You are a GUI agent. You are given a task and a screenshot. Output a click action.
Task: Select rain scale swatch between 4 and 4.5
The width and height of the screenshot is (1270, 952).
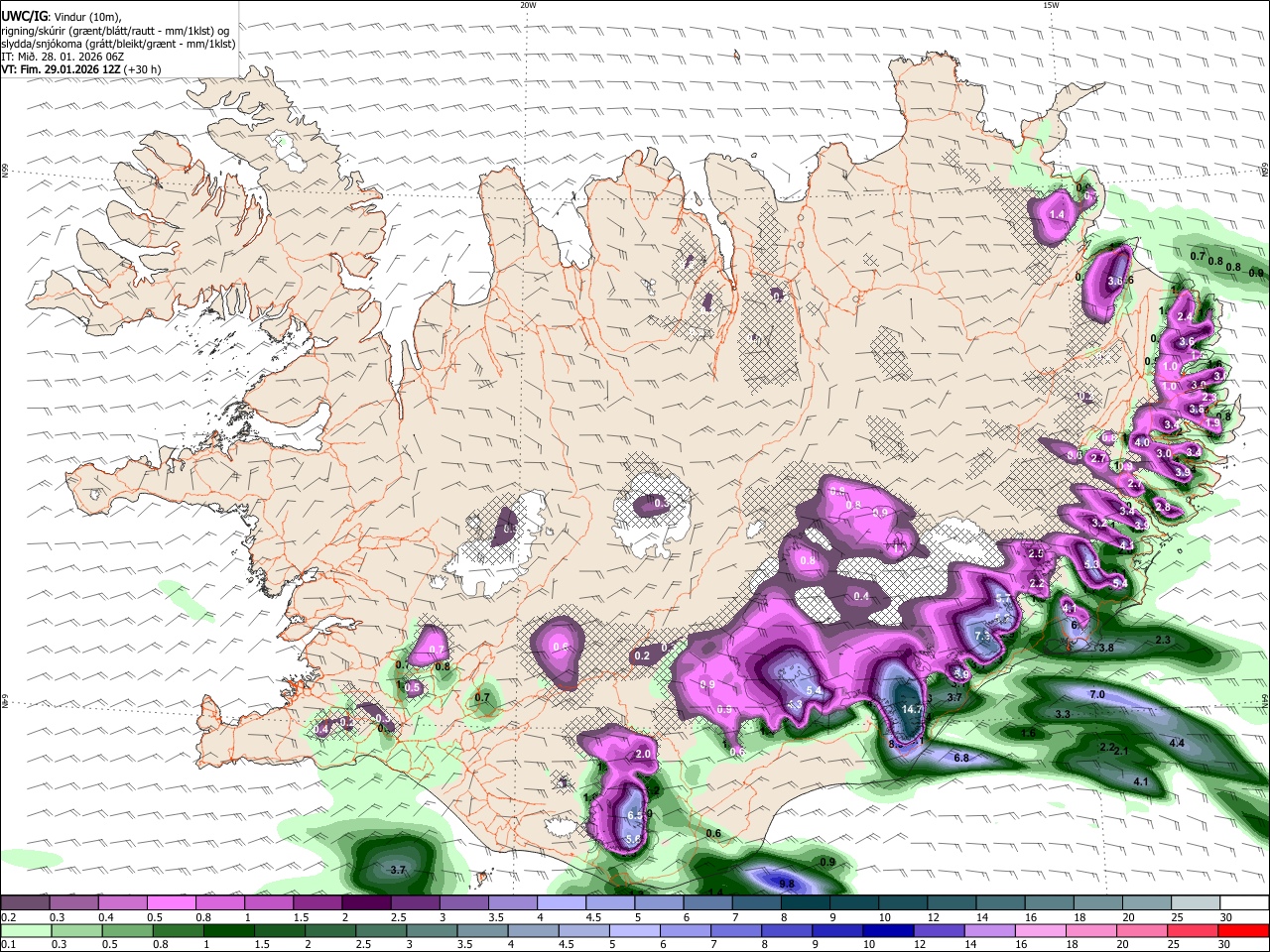(x=533, y=930)
